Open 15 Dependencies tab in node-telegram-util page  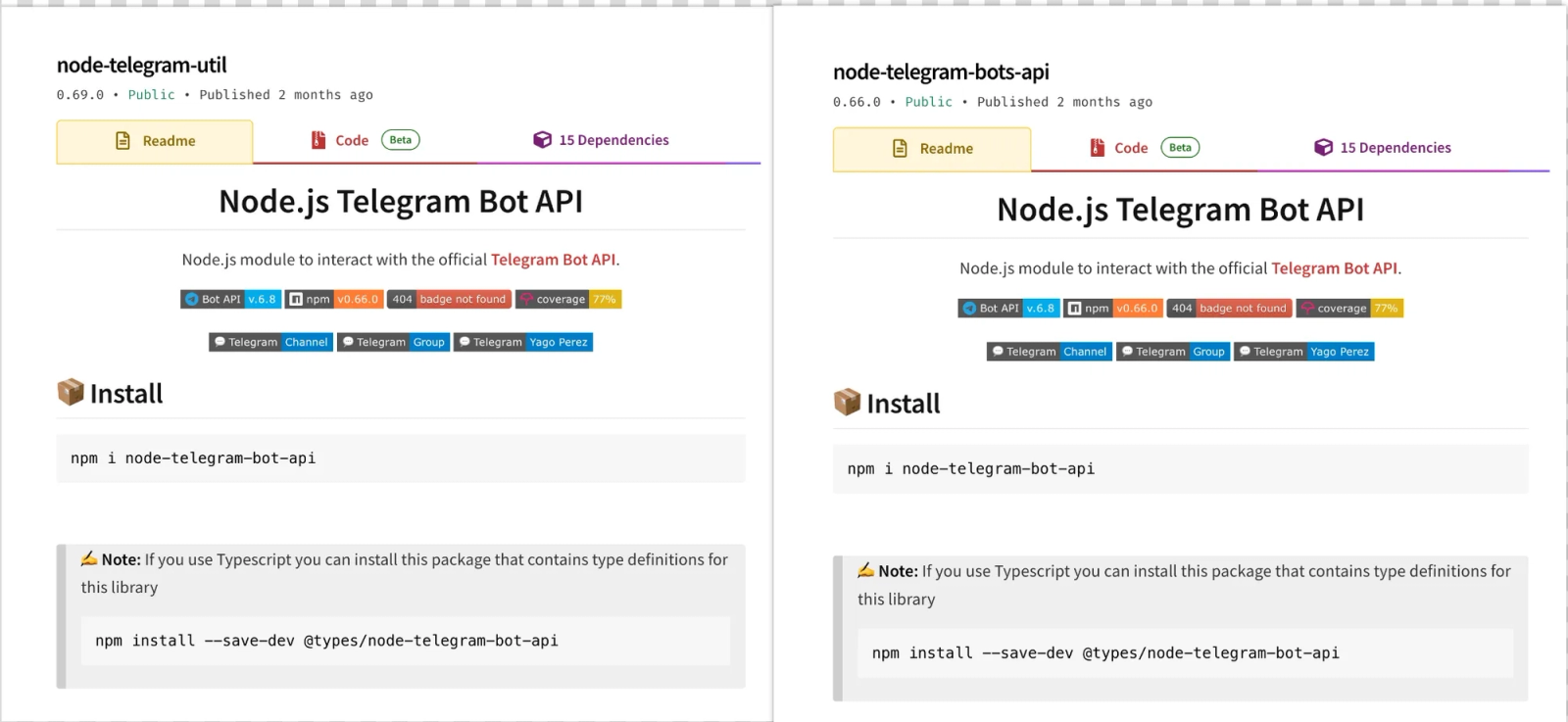tap(601, 140)
